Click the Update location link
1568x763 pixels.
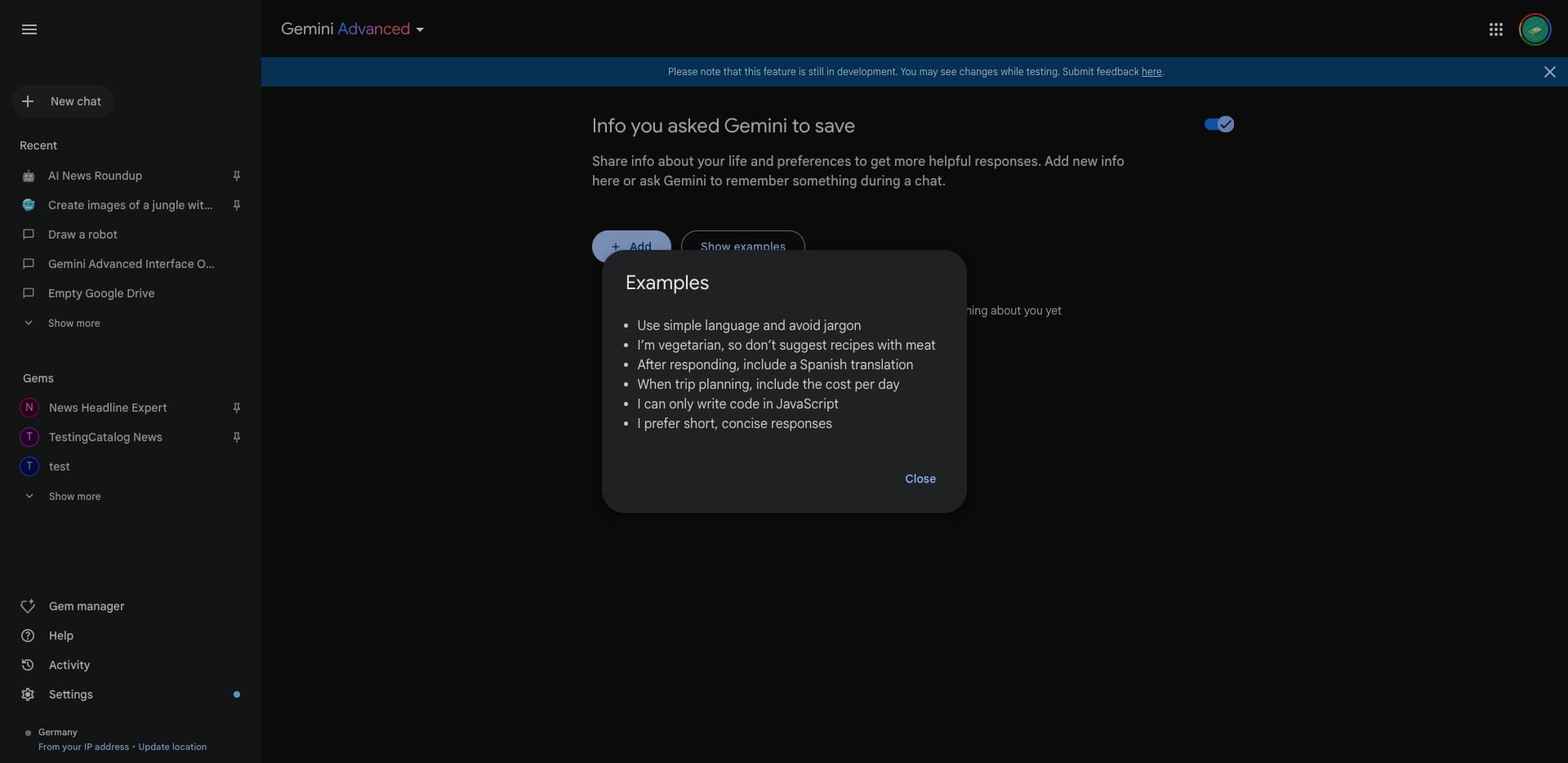pos(172,747)
